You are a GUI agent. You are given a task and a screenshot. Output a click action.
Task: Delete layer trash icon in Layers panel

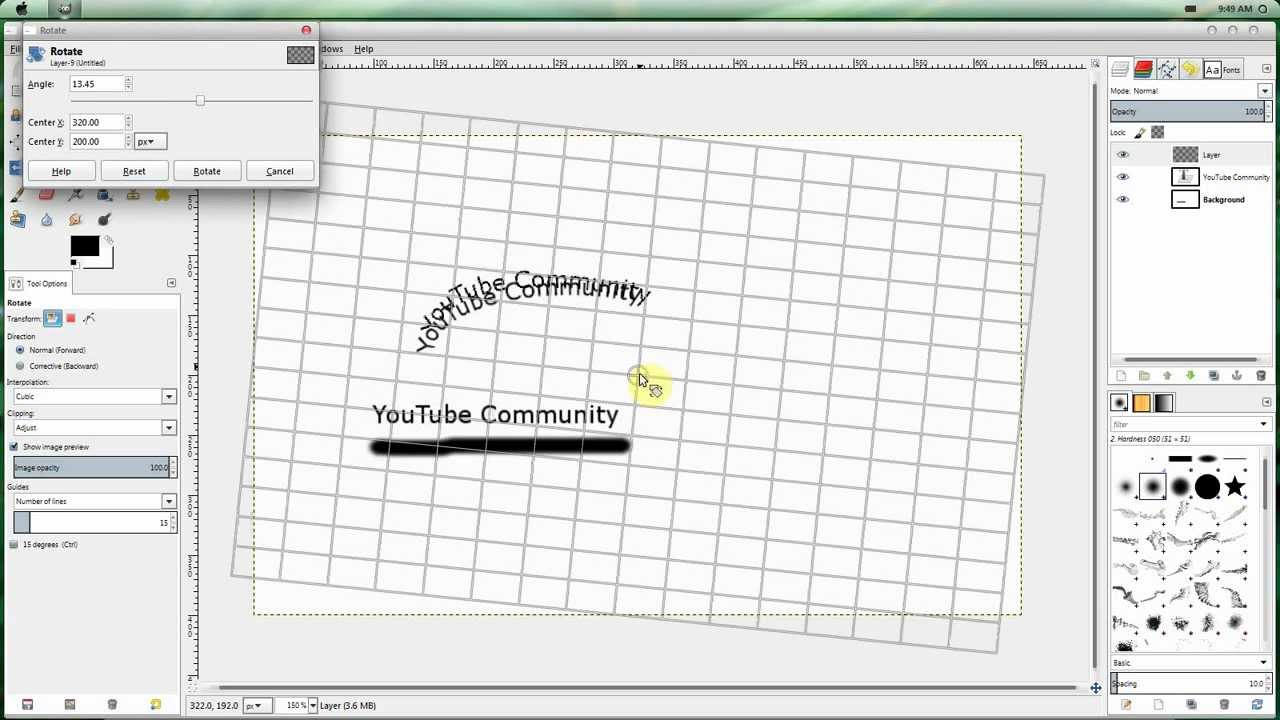pos(1260,376)
